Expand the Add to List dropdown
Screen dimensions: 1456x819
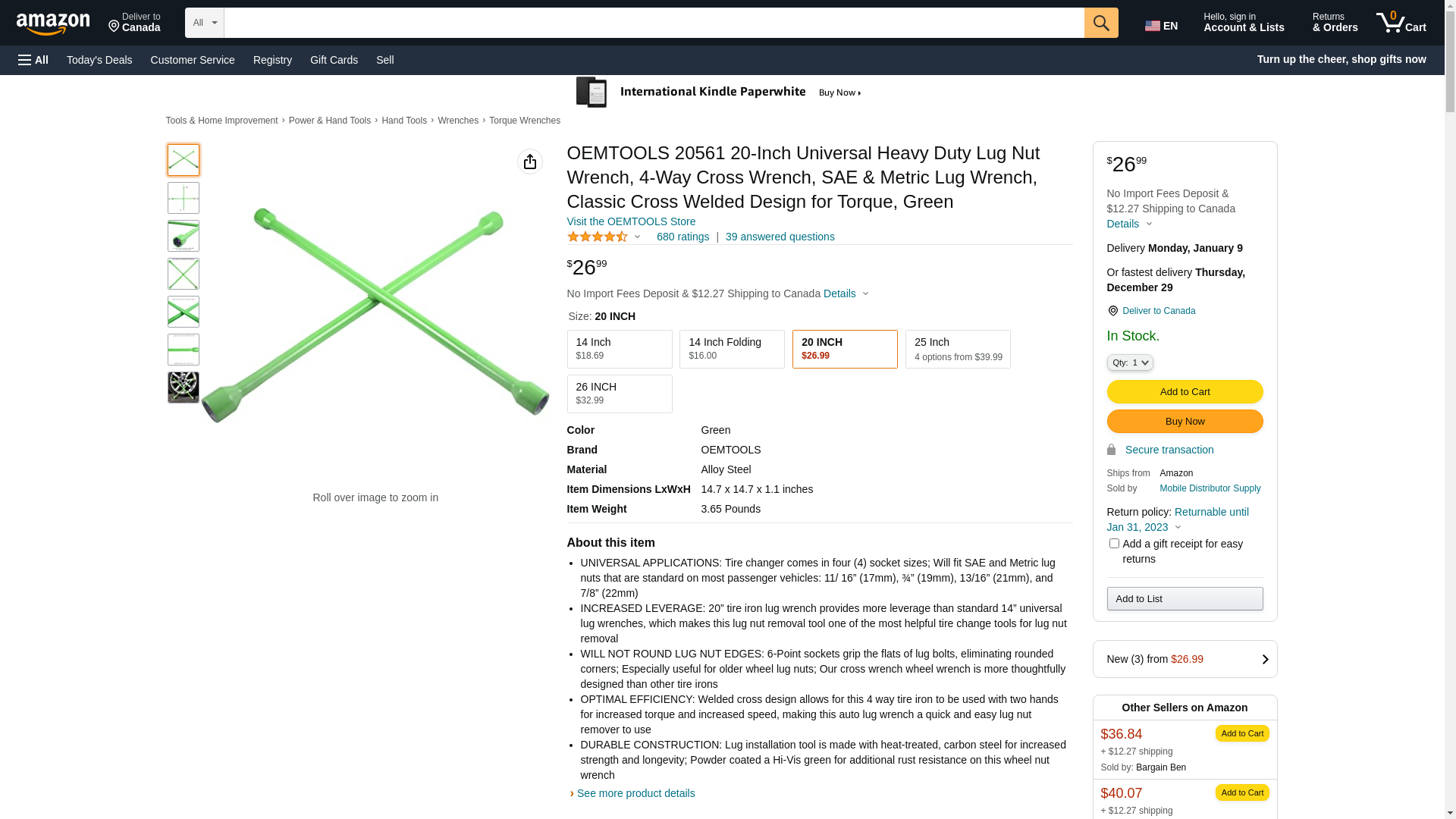[x=1185, y=599]
